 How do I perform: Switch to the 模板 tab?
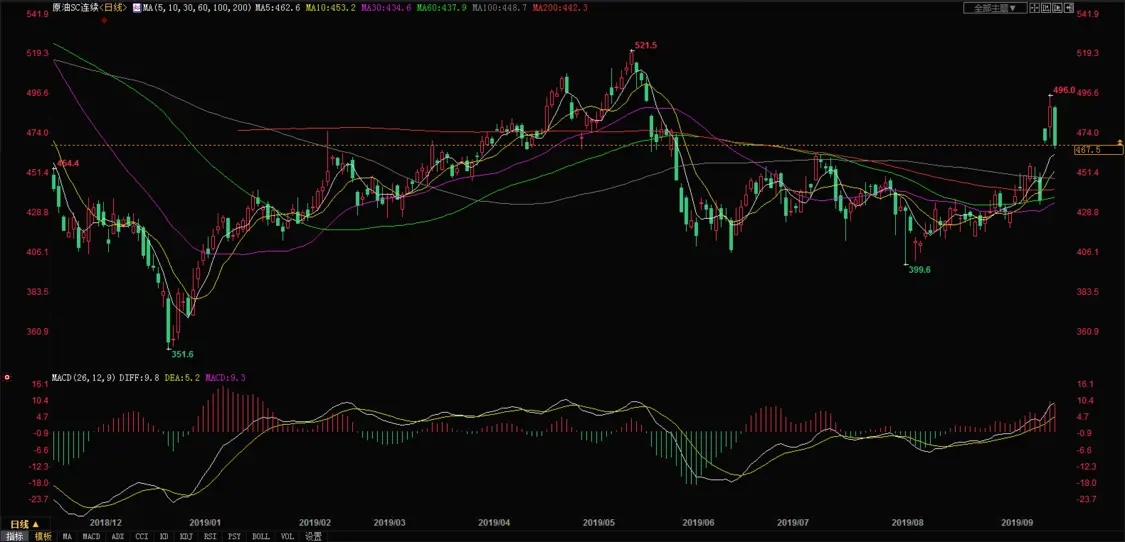point(43,536)
